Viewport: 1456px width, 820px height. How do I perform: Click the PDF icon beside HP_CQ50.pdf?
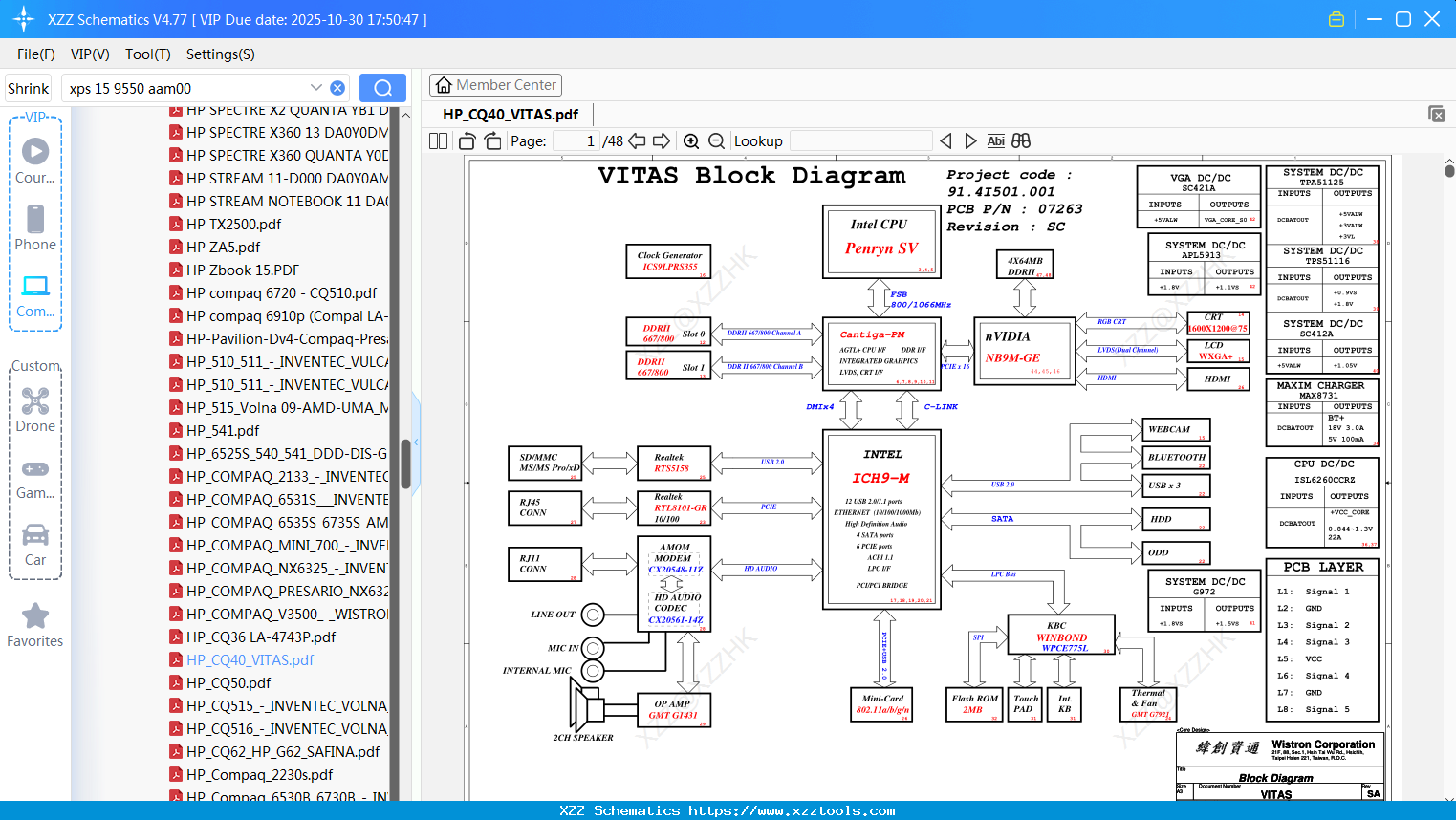tap(176, 682)
